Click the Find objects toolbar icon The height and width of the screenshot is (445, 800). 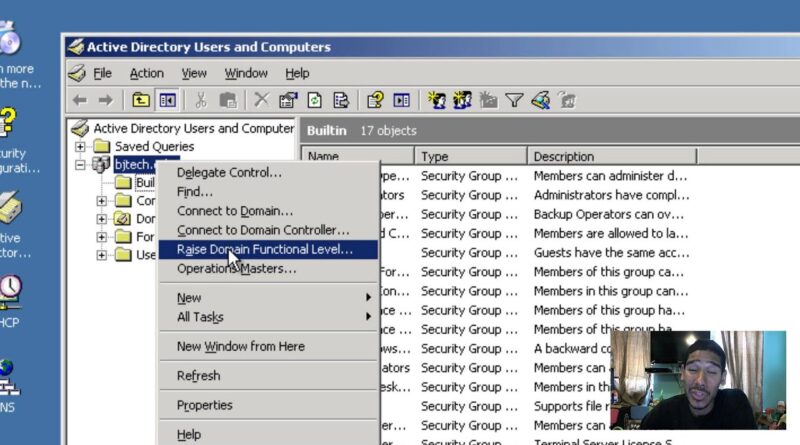541,100
